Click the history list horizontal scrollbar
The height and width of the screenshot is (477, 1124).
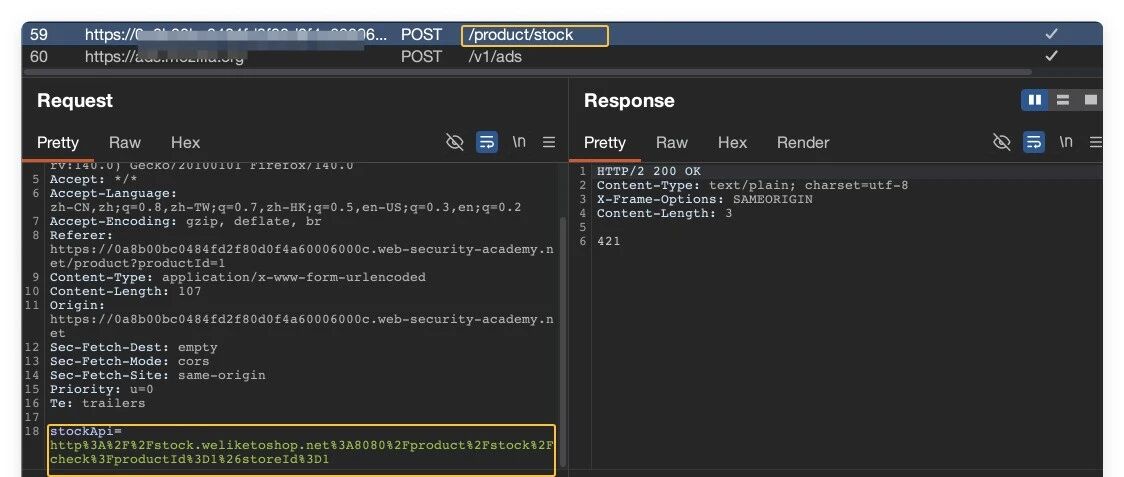528,72
